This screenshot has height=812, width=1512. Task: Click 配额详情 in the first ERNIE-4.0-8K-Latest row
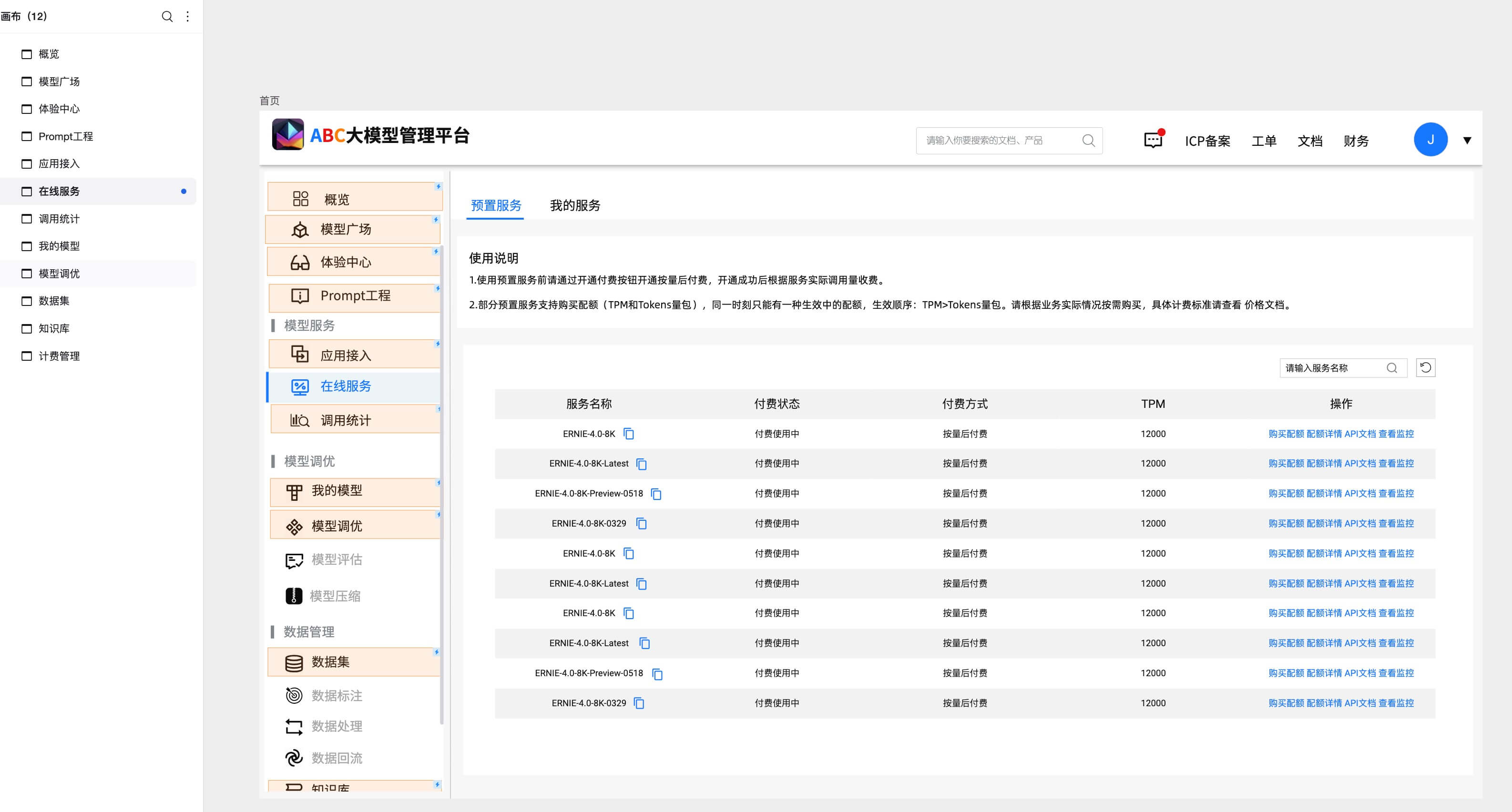click(1324, 464)
